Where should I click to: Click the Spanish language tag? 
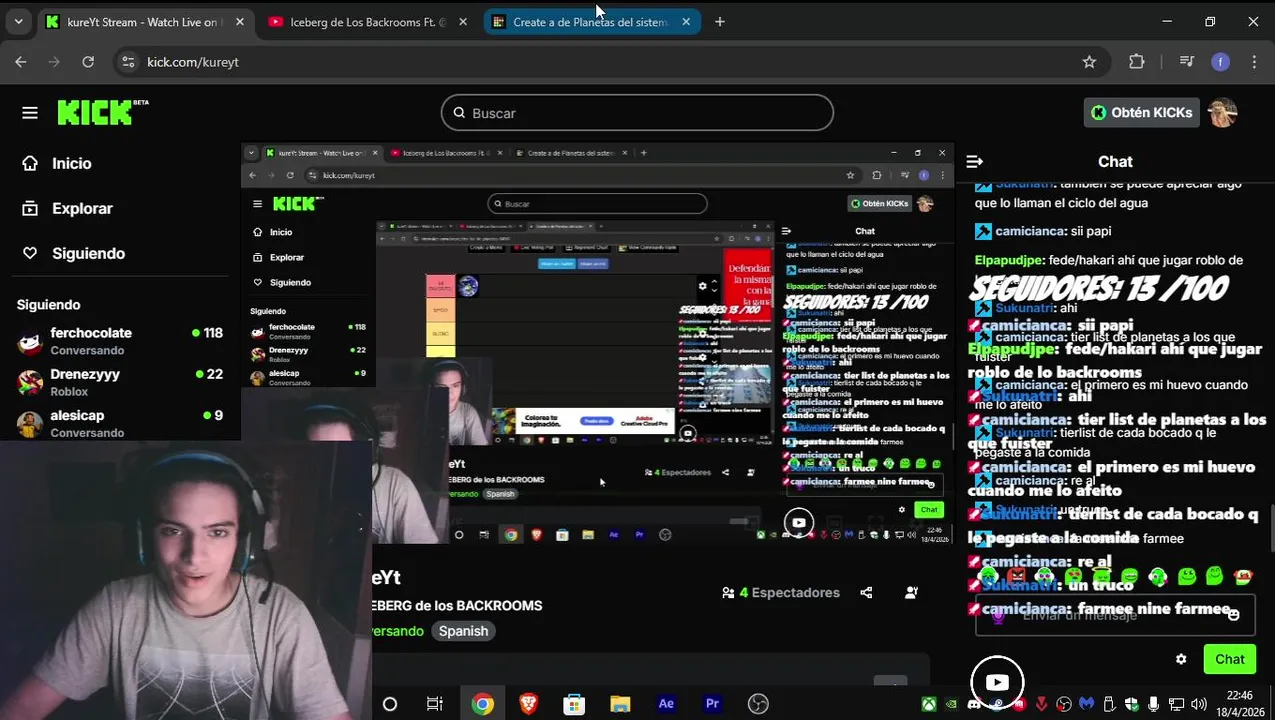[463, 631]
